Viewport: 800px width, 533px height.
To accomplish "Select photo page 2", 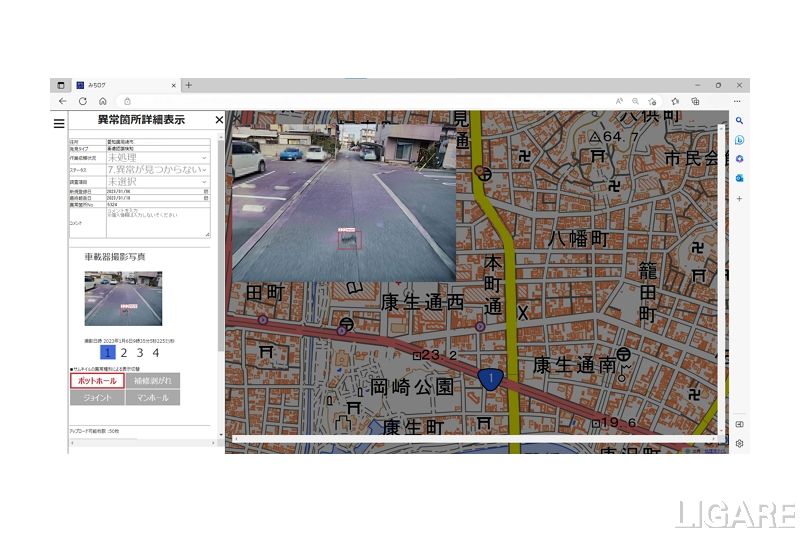I will [x=124, y=353].
